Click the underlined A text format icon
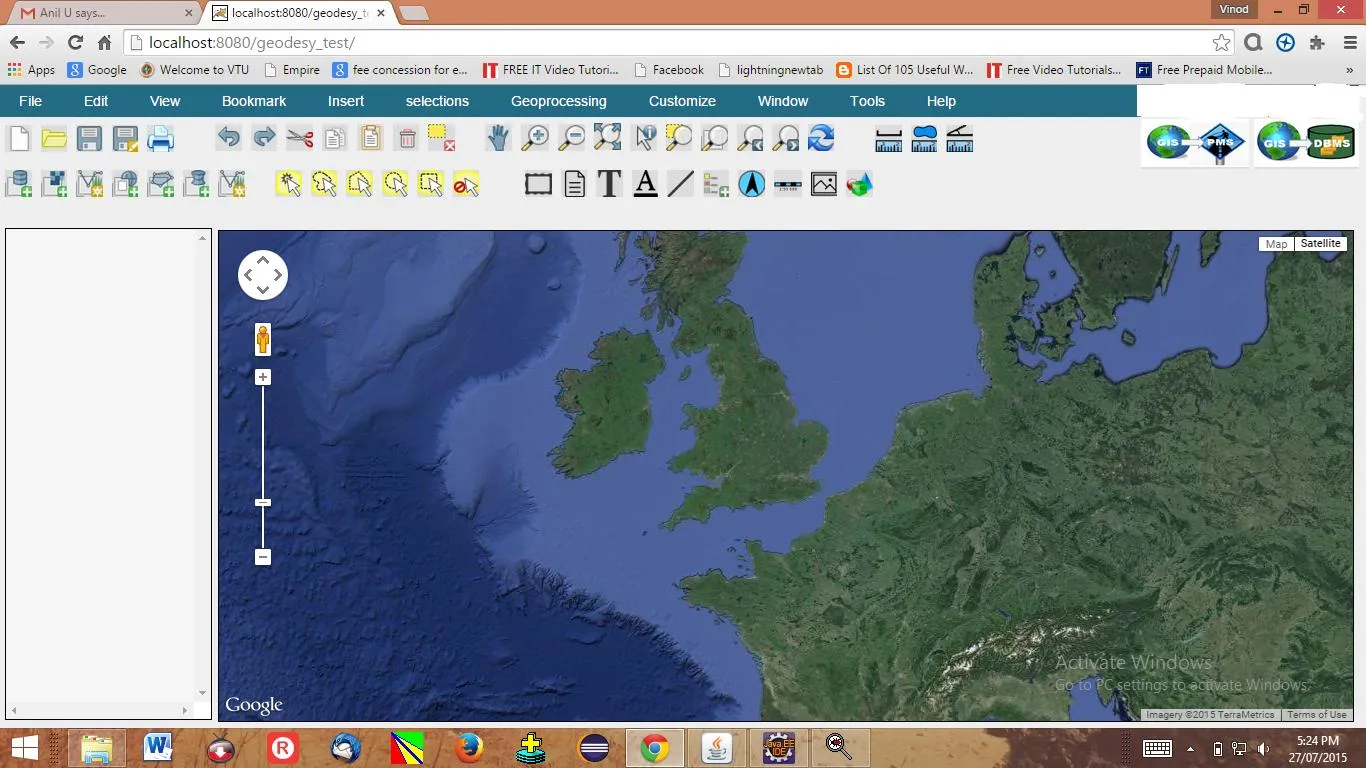The image size is (1366, 768). pyautogui.click(x=645, y=184)
